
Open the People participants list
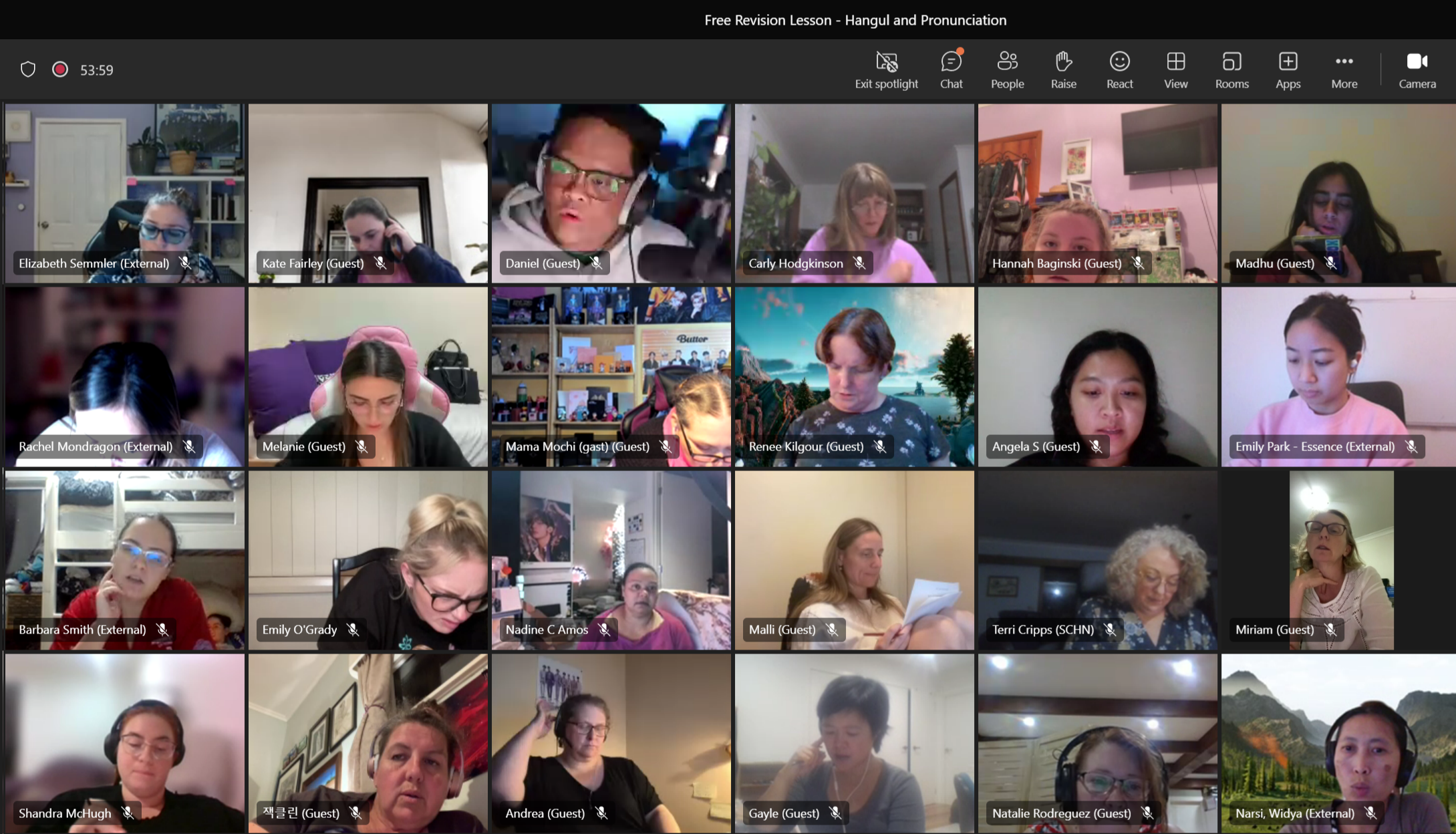1007,69
